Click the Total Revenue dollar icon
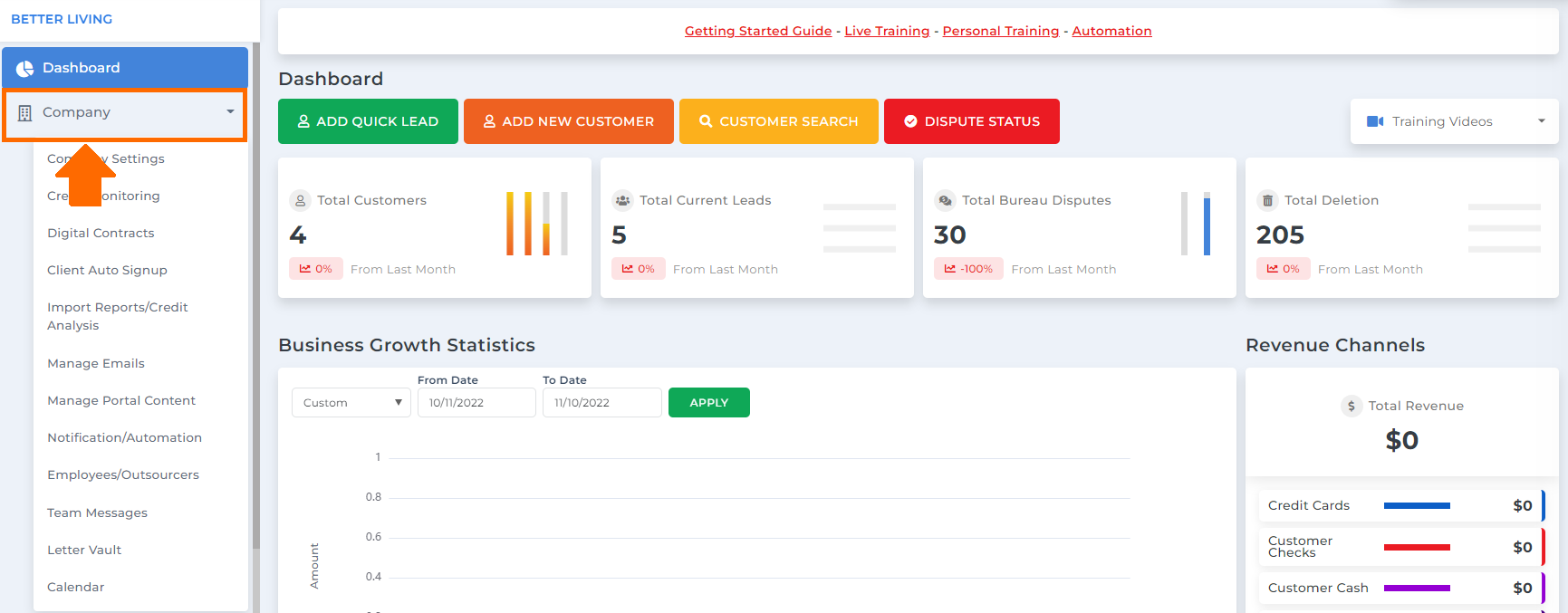The width and height of the screenshot is (1568, 613). (x=1351, y=407)
